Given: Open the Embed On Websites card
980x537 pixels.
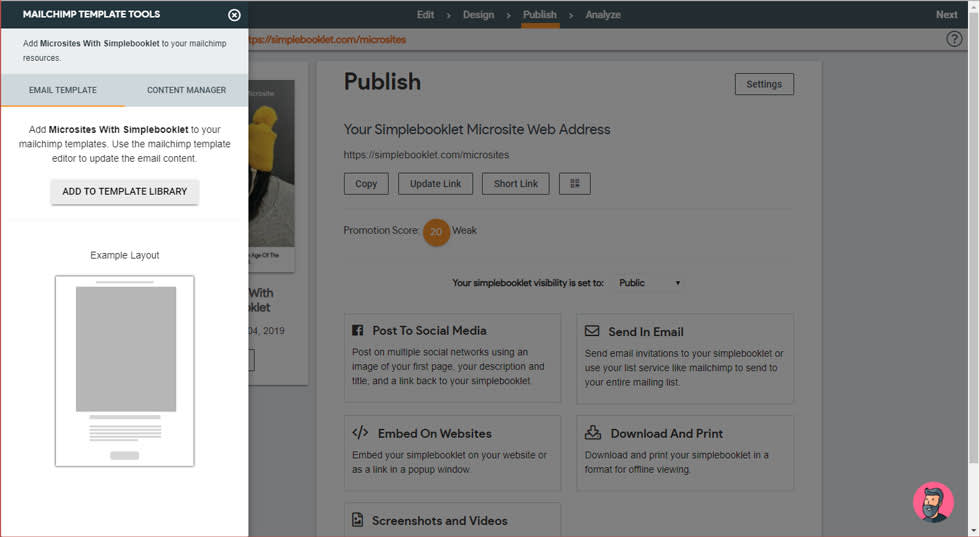Looking at the screenshot, I should coord(452,453).
